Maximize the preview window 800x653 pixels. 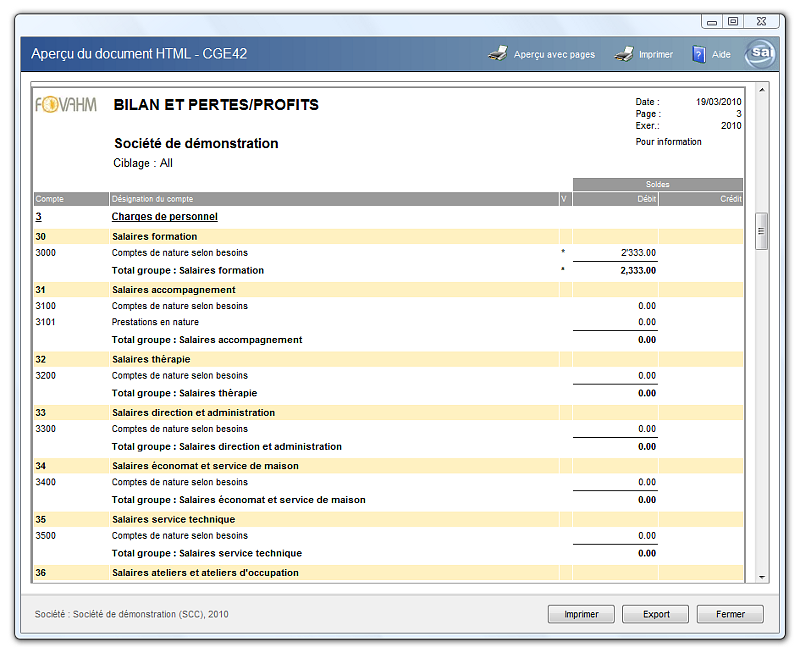(733, 21)
